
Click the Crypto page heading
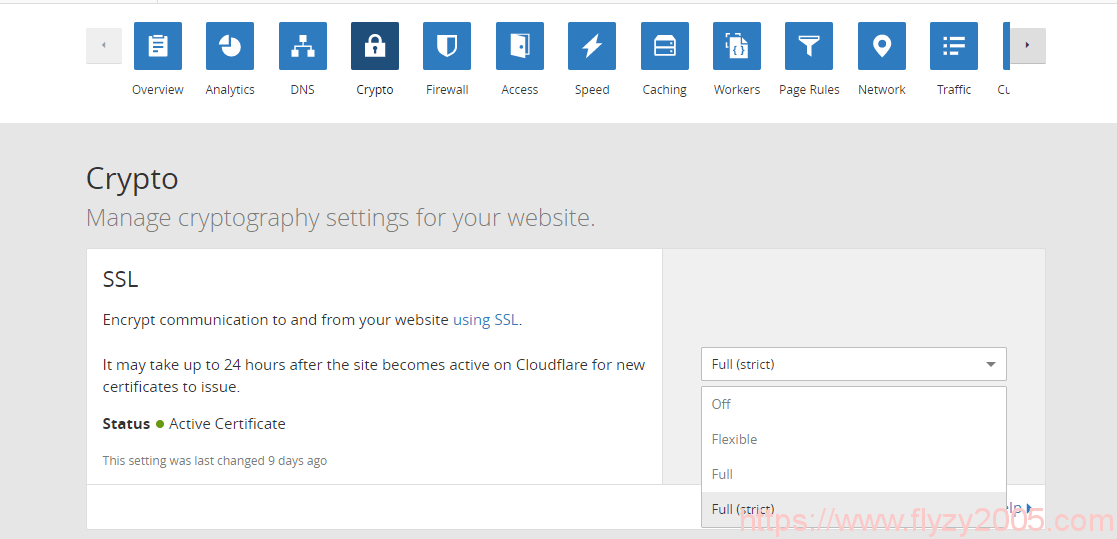coord(132,179)
